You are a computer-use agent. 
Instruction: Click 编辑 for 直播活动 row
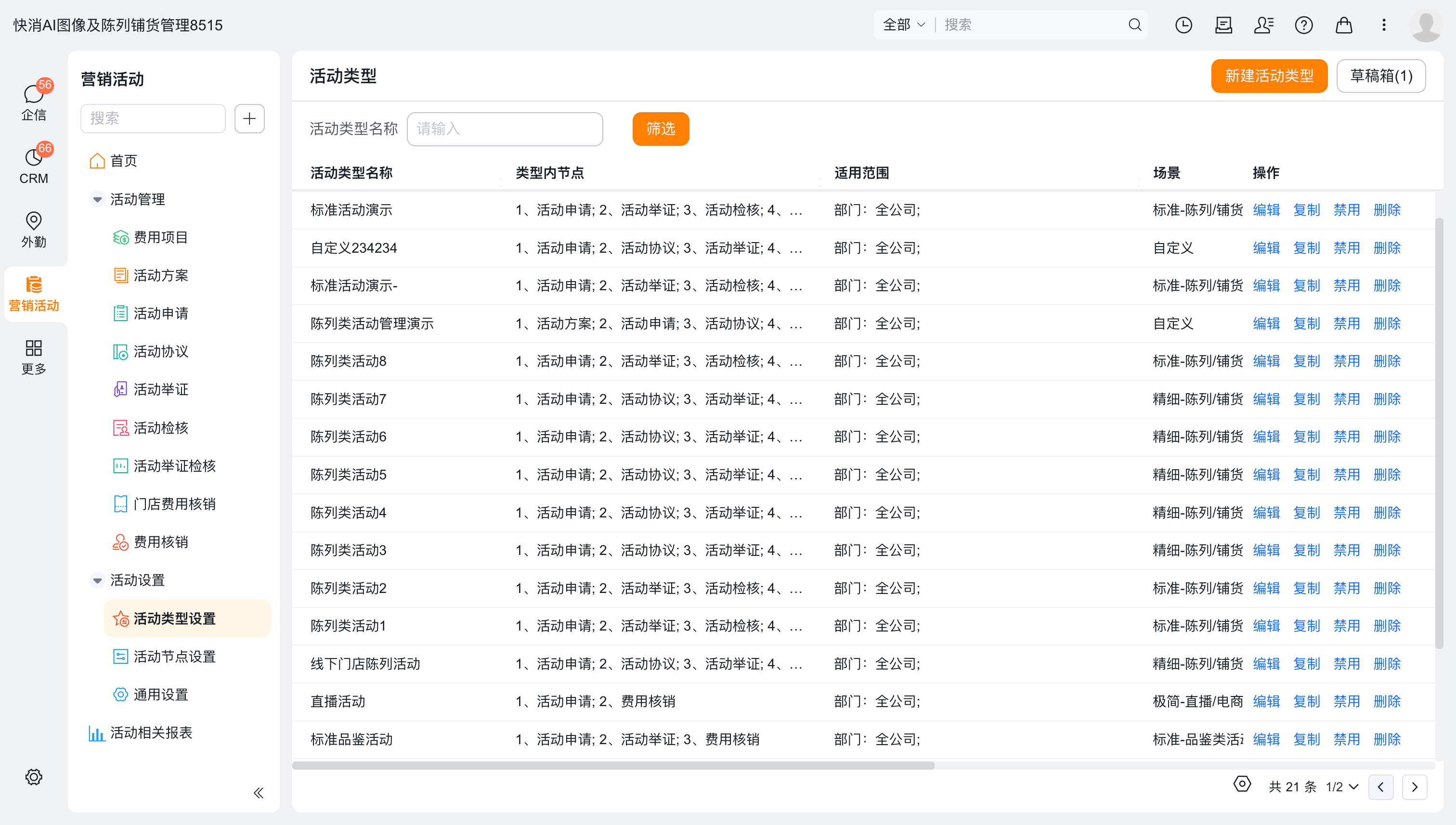tap(1266, 701)
